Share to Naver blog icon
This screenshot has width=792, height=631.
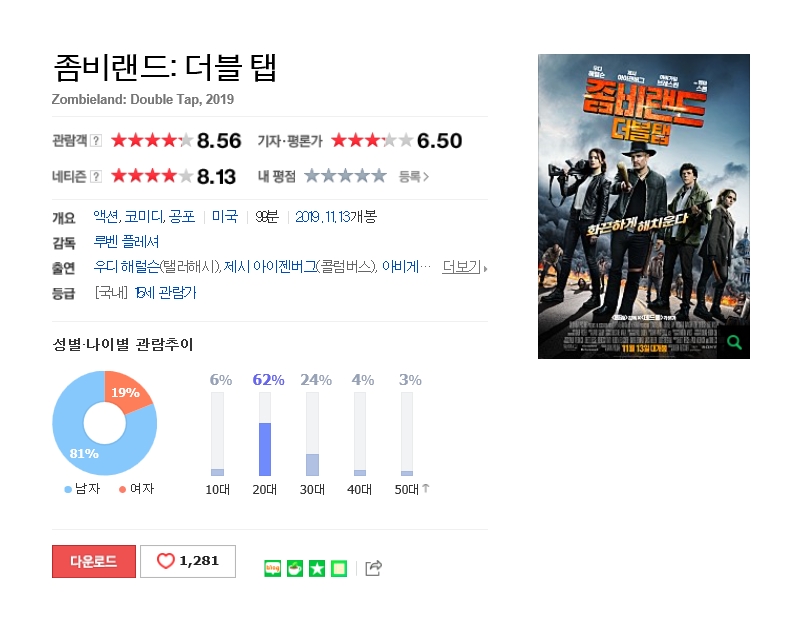[273, 568]
